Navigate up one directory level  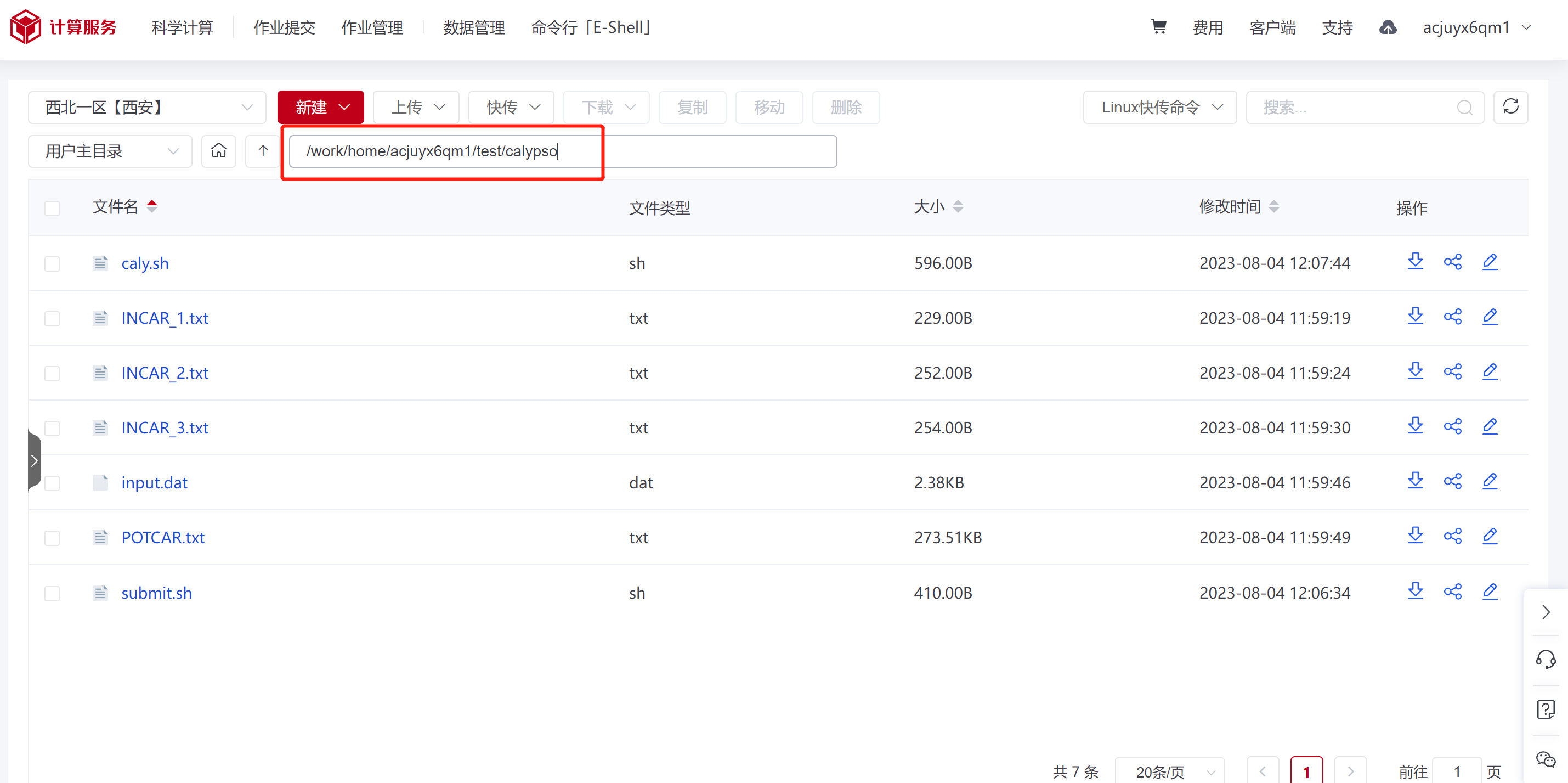pos(262,150)
